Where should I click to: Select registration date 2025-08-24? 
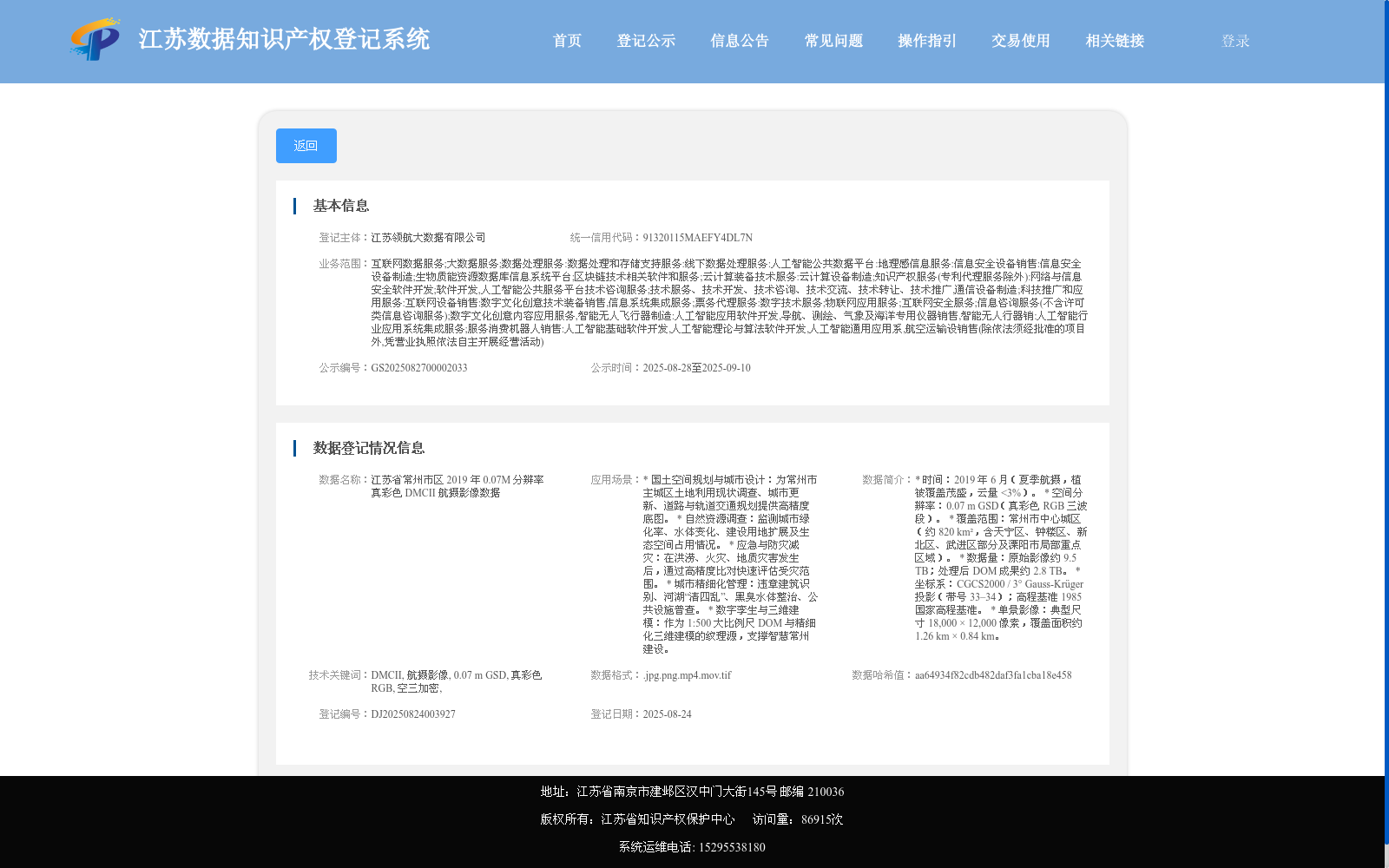[667, 714]
